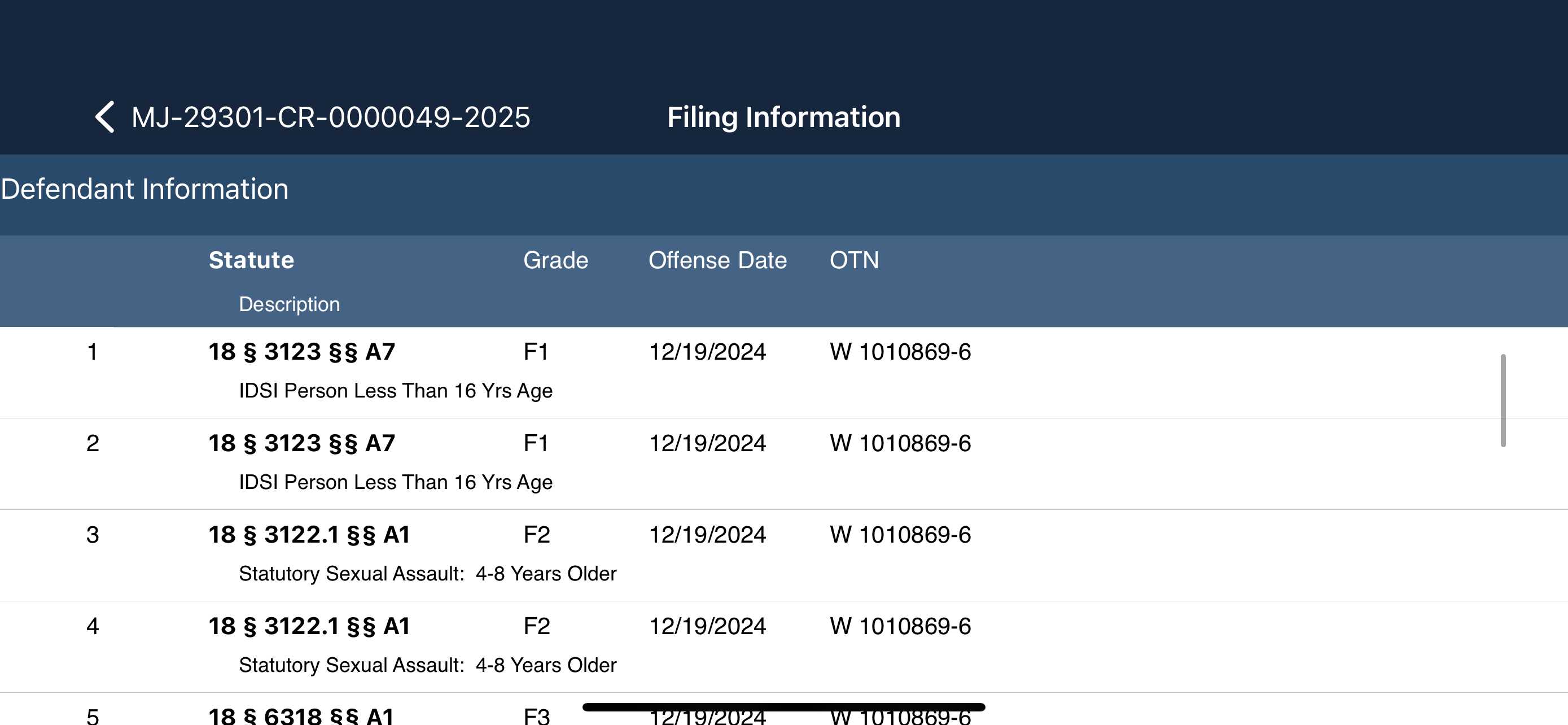
Task: Select charge row number 3
Action: coord(784,555)
